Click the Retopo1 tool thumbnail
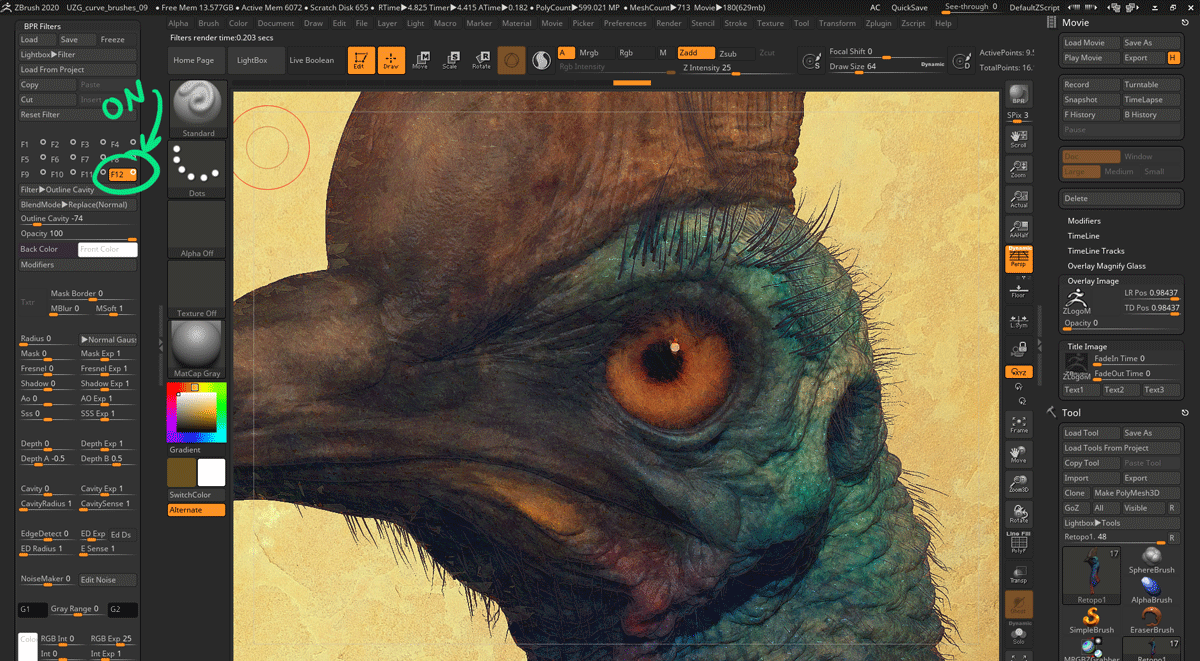Screen dimensions: 1200x661 click(1091, 575)
